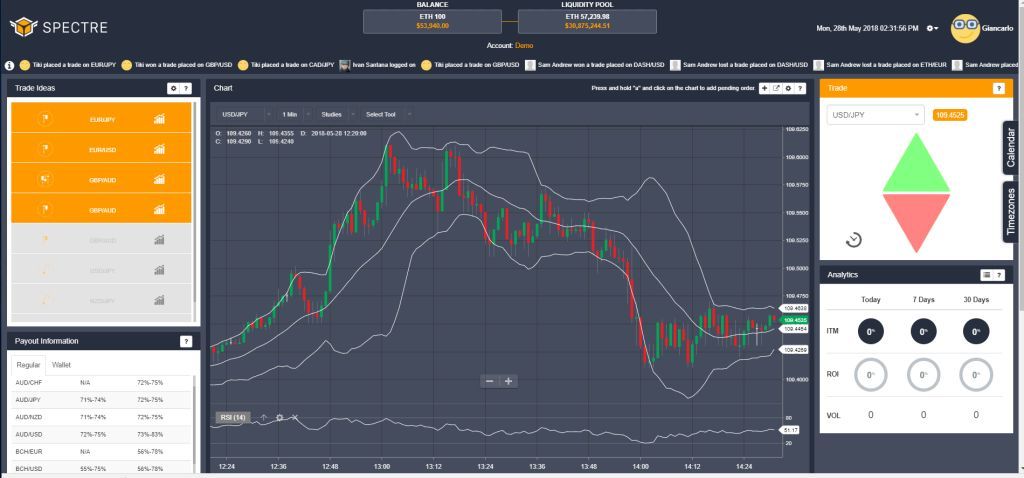
Task: Click Giancarlo's profile avatar
Action: 965,28
